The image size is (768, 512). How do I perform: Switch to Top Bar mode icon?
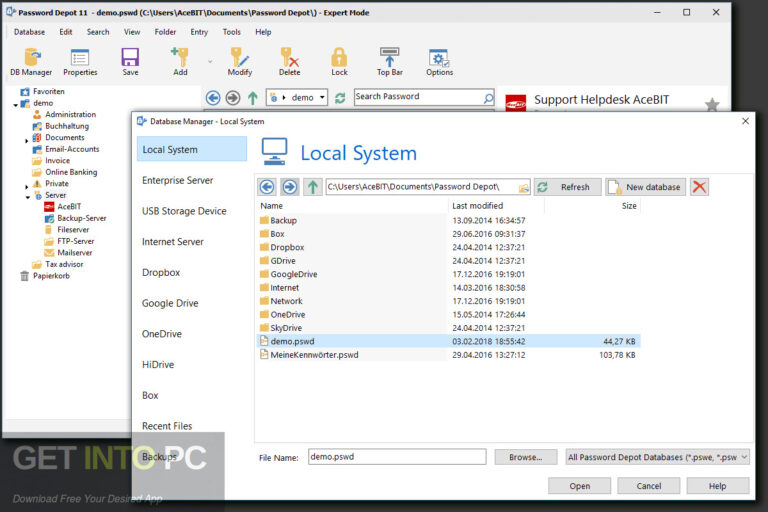[389, 62]
